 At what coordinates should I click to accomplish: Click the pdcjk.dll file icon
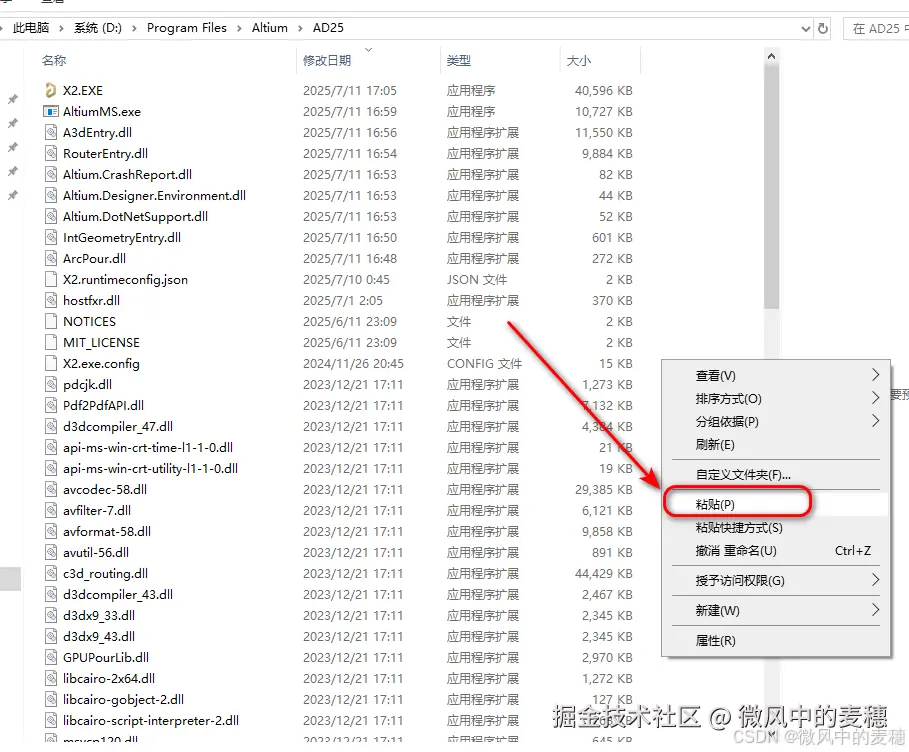51,384
